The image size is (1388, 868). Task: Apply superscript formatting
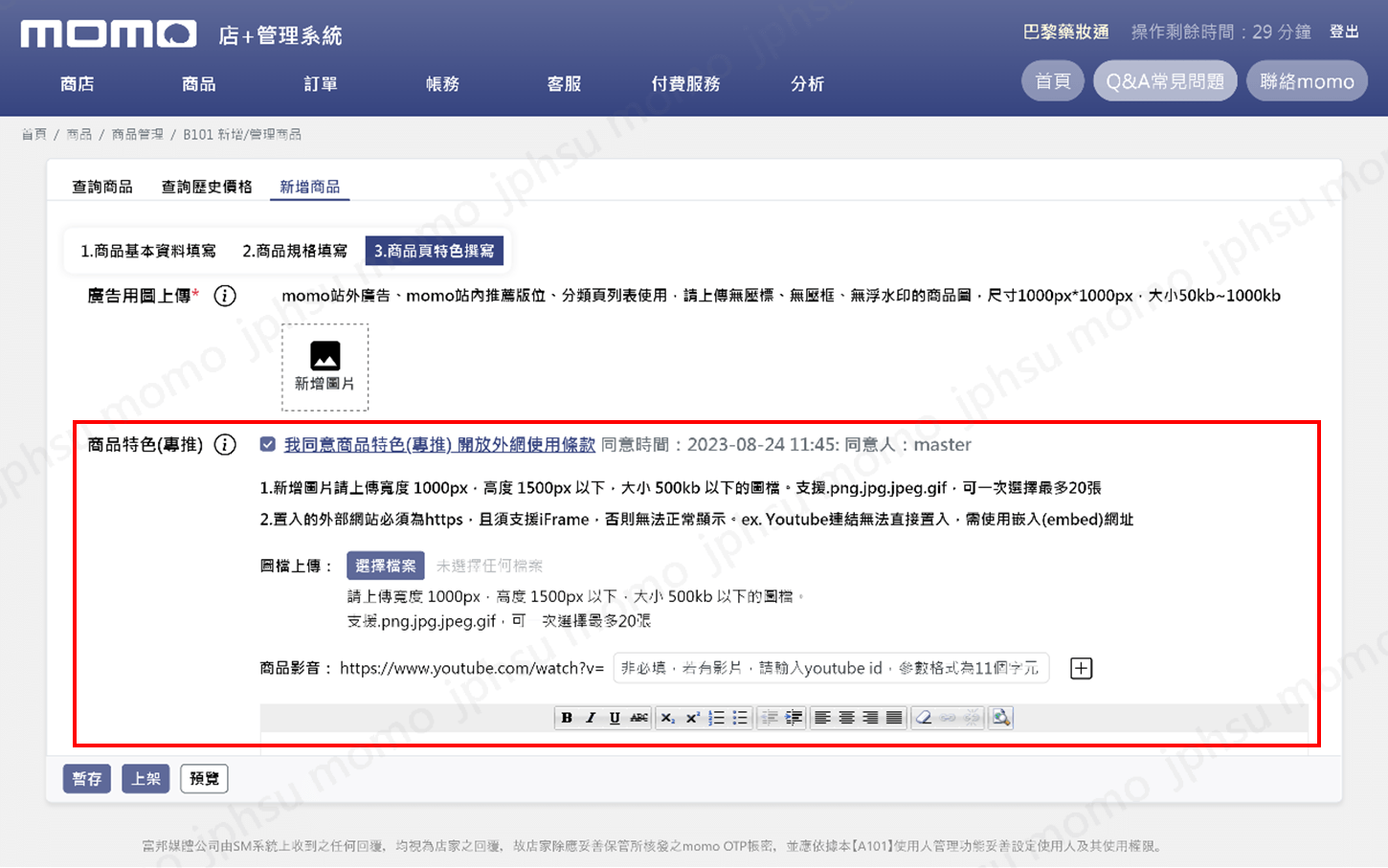tap(692, 718)
